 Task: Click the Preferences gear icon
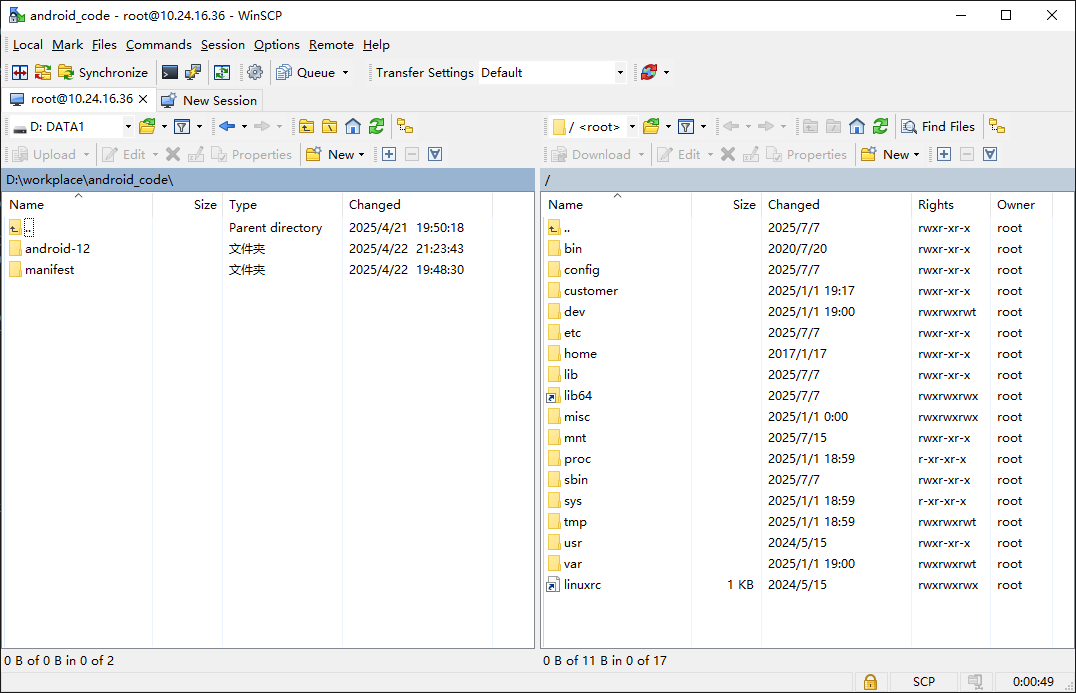coord(255,72)
